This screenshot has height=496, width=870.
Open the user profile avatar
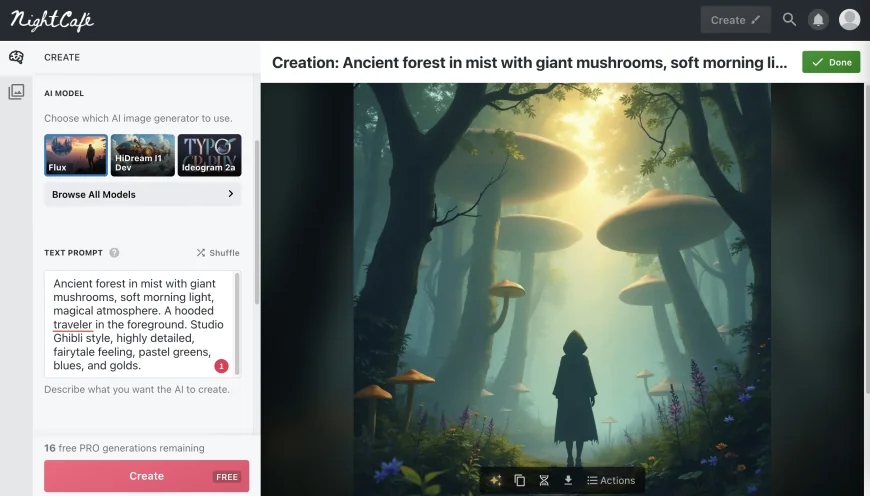pos(849,20)
